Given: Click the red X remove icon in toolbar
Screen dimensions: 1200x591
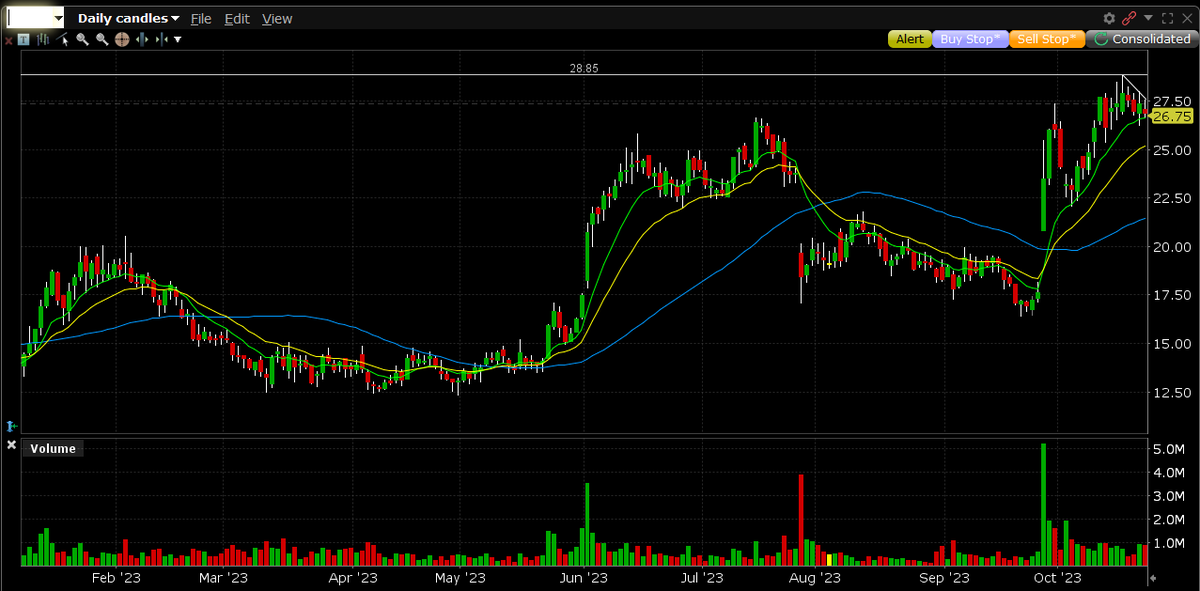Looking at the screenshot, I should click(8, 40).
